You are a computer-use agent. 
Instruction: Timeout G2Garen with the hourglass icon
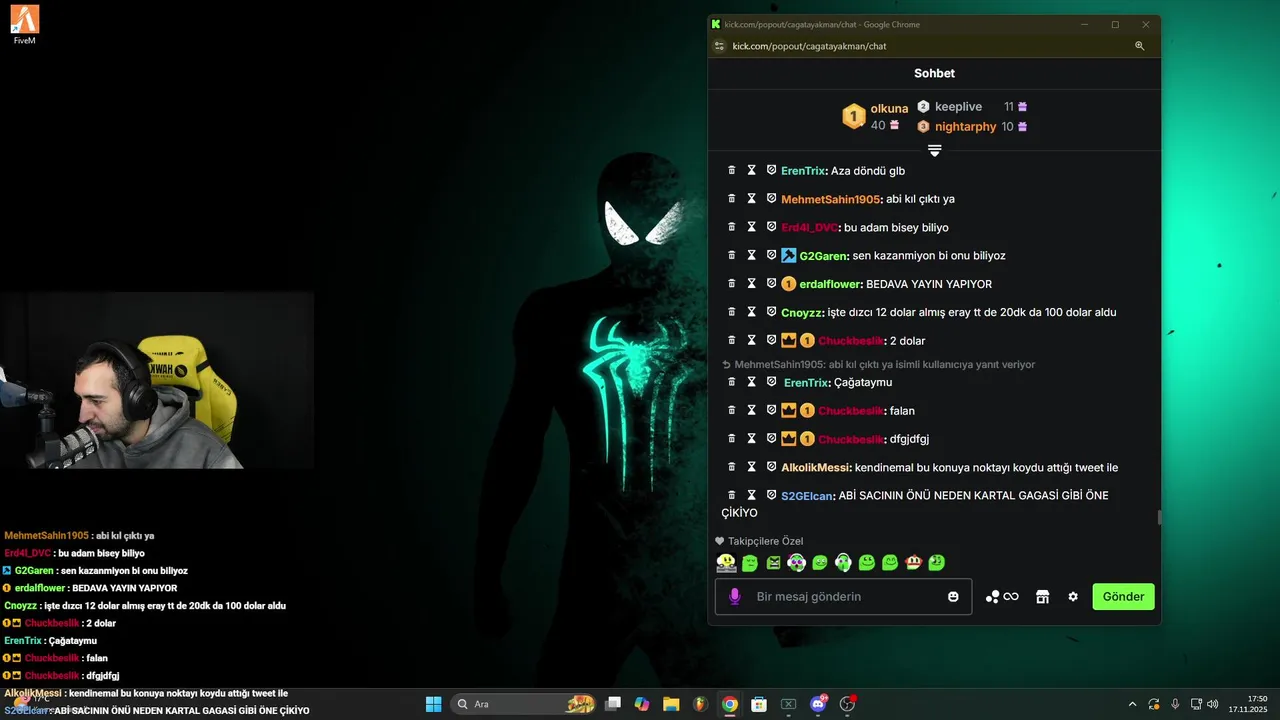tap(751, 255)
